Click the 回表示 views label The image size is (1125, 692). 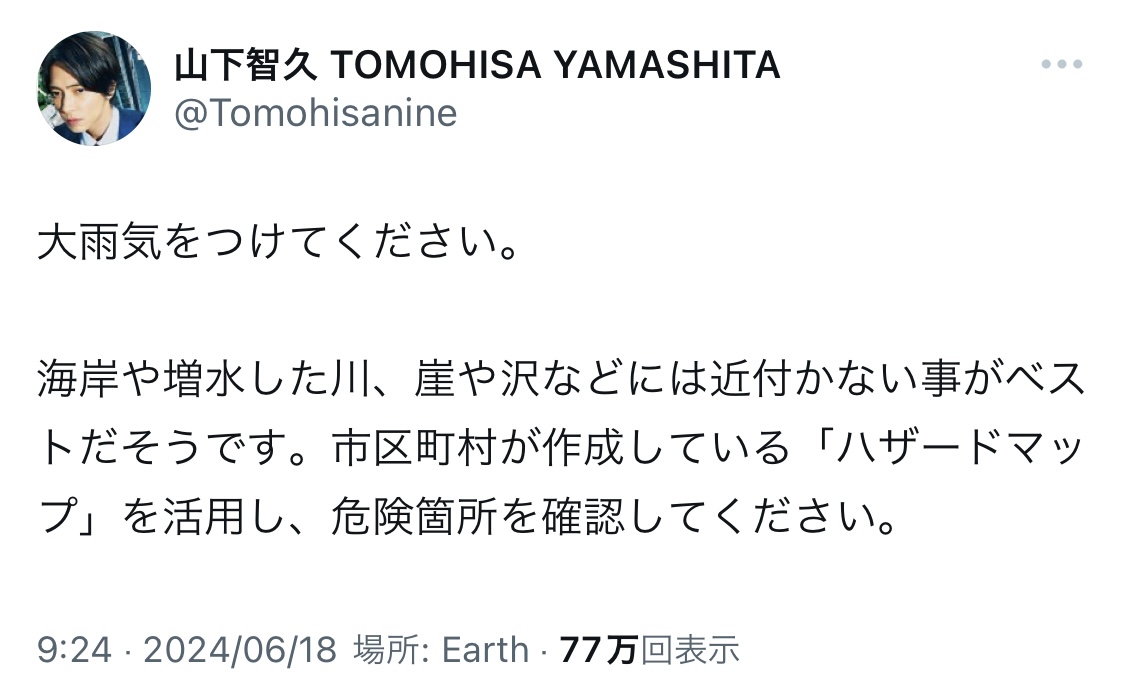coord(690,651)
